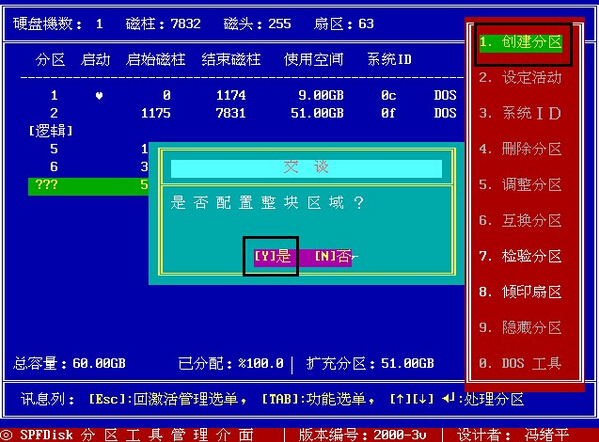Click the [逻辑] logical section label
This screenshot has height=442, width=599.
(x=51, y=131)
